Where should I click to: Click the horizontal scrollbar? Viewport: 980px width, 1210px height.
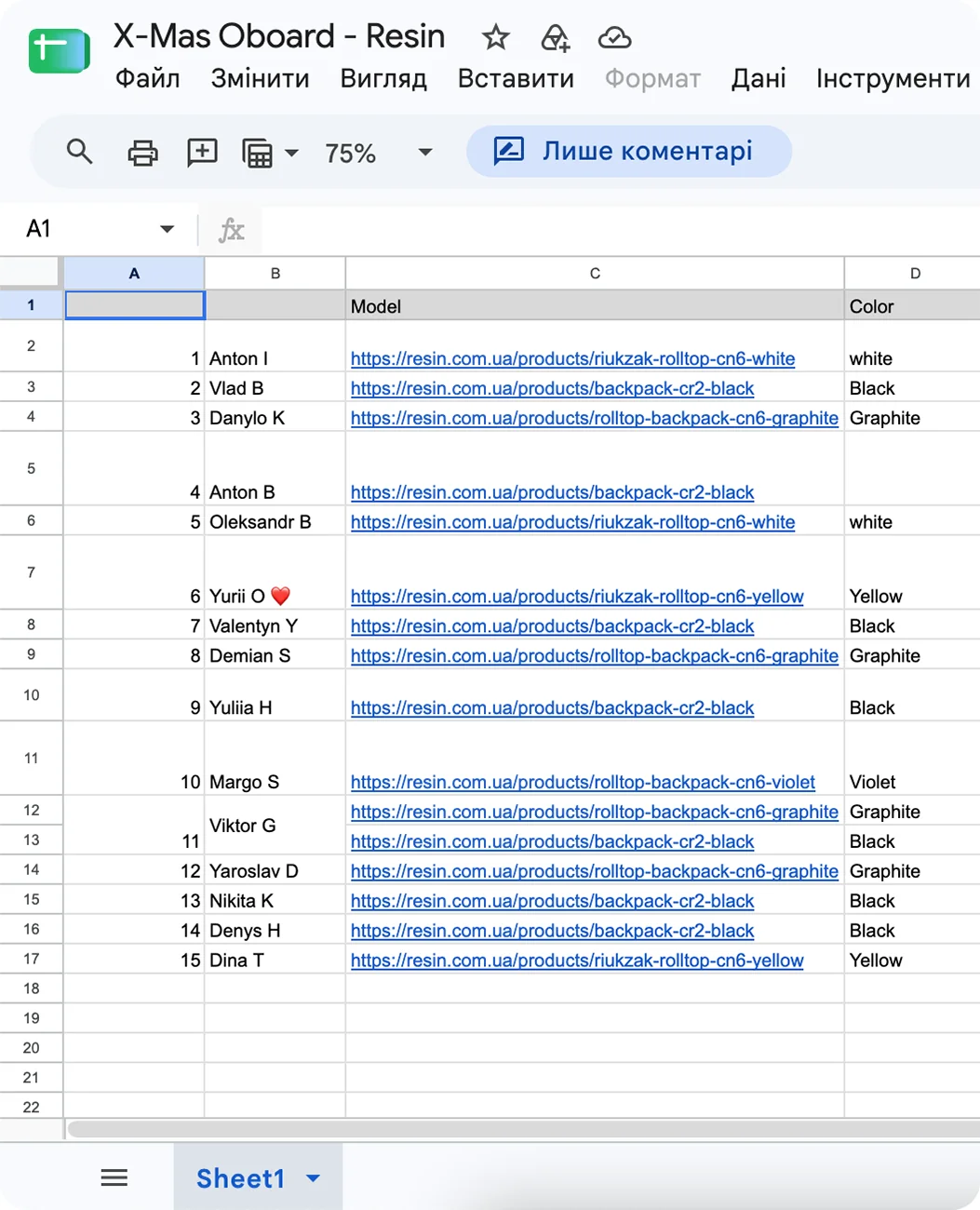click(524, 1130)
